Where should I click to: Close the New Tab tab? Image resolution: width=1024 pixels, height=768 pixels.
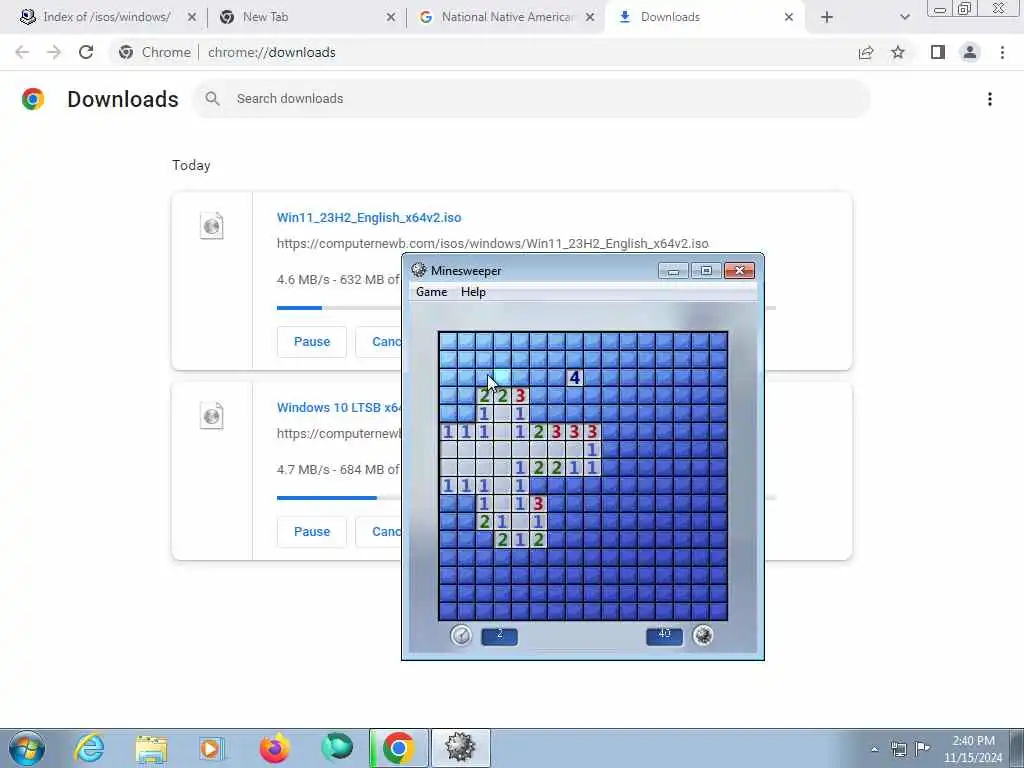tap(391, 17)
